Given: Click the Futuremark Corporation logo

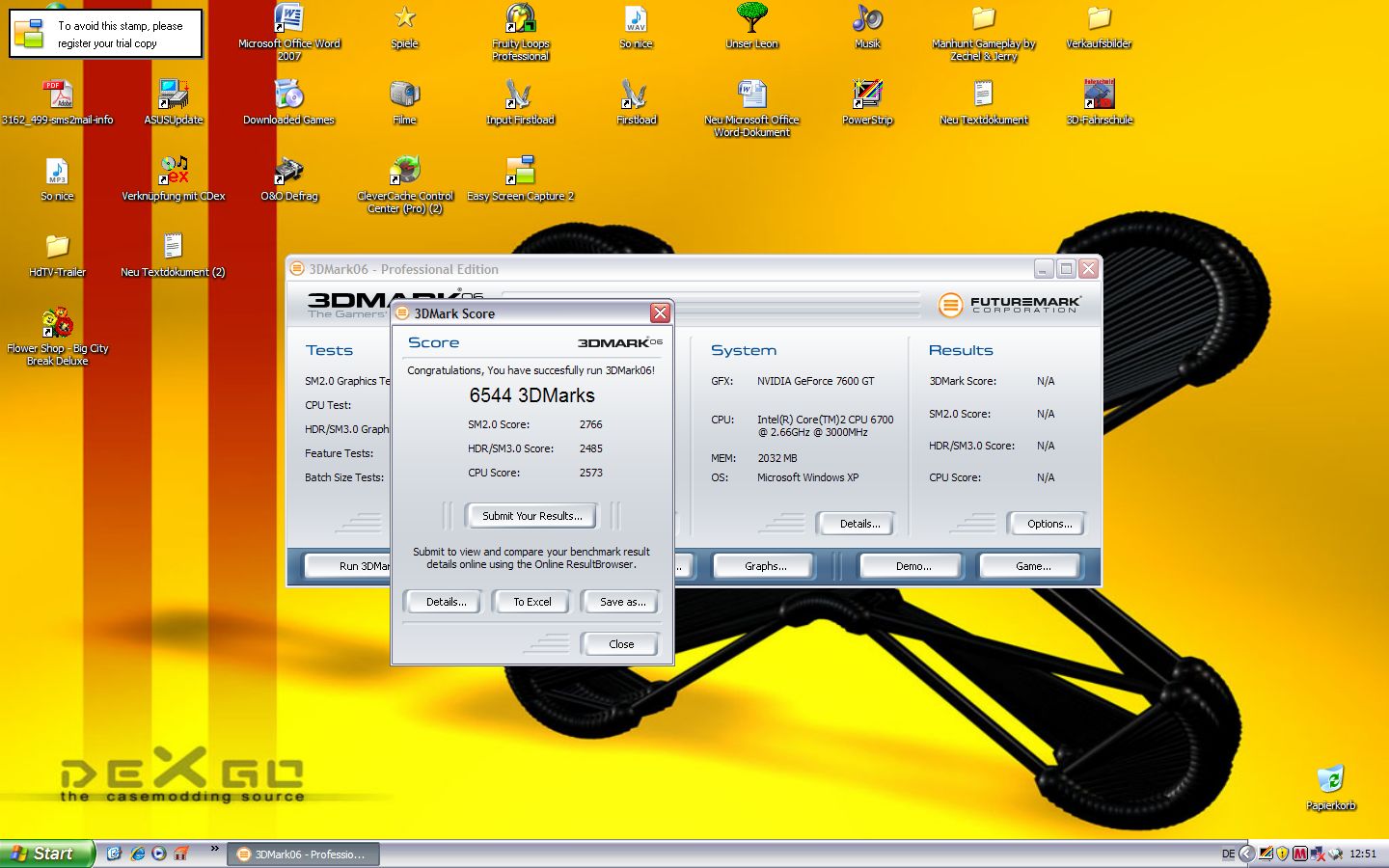Looking at the screenshot, I should click(1009, 305).
